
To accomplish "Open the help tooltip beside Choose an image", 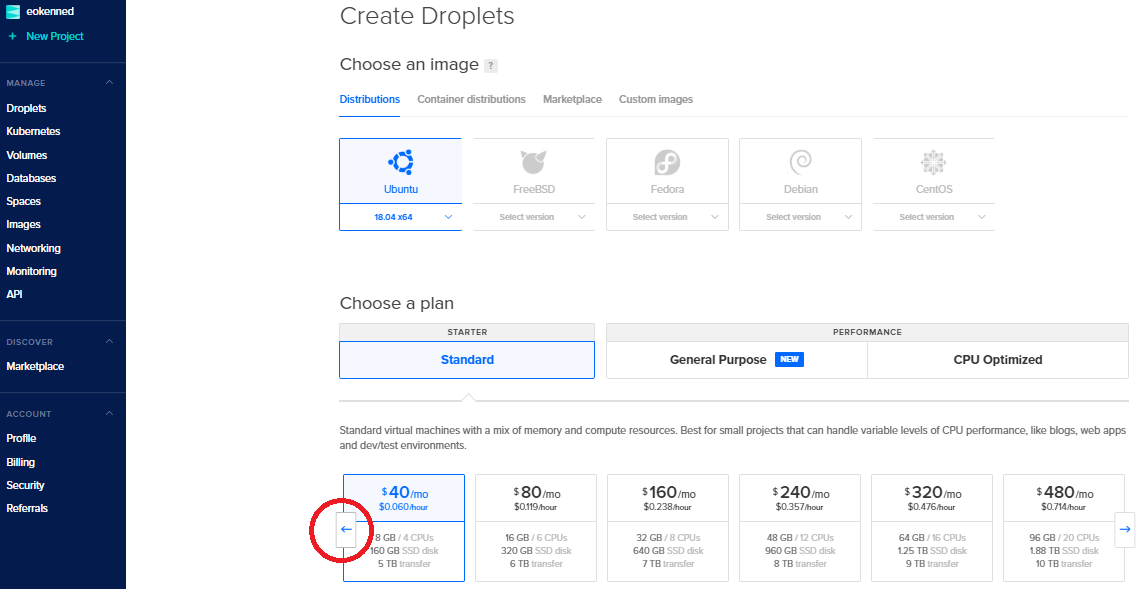I will (490, 64).
